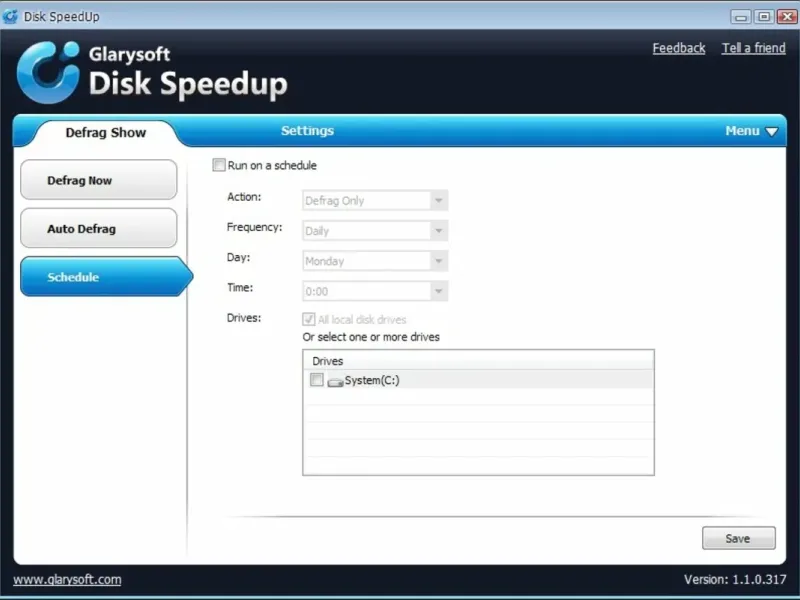Click the Save button
Screen dimensions: 800x600
pos(738,538)
